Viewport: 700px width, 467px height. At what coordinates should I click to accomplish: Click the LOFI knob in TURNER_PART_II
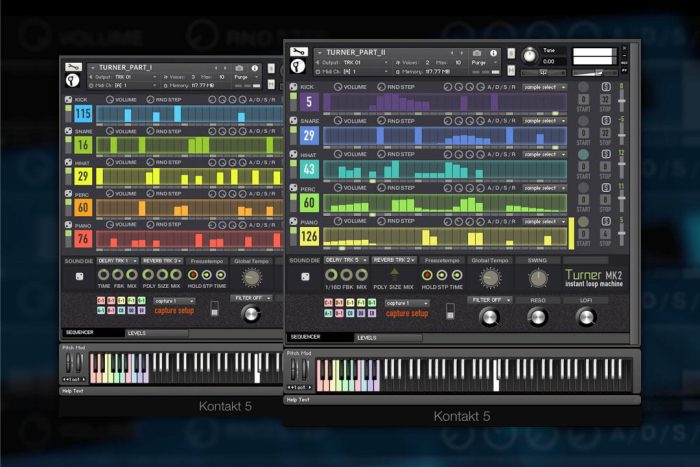coord(586,317)
